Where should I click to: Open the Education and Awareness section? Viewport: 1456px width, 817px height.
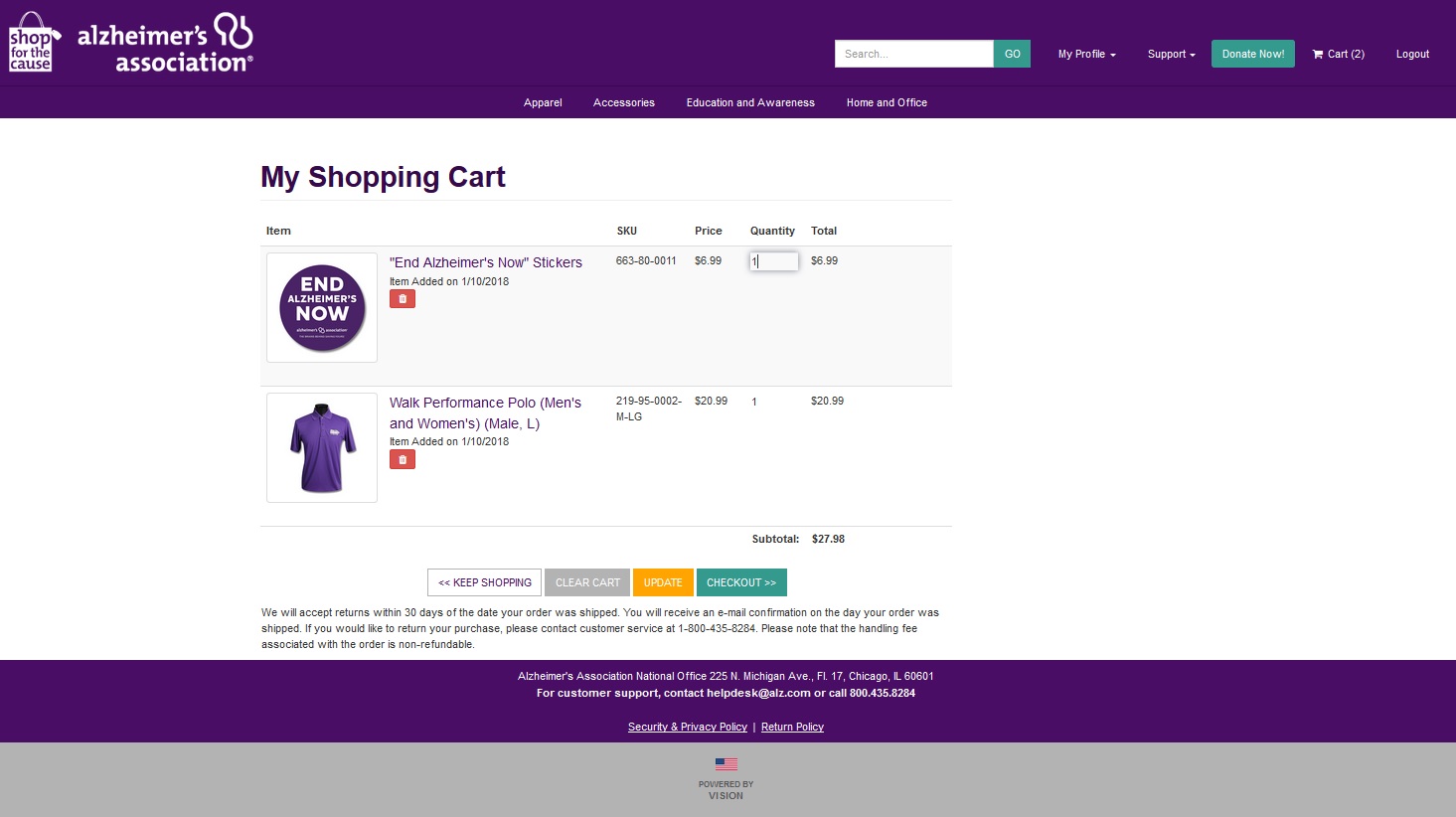[750, 102]
